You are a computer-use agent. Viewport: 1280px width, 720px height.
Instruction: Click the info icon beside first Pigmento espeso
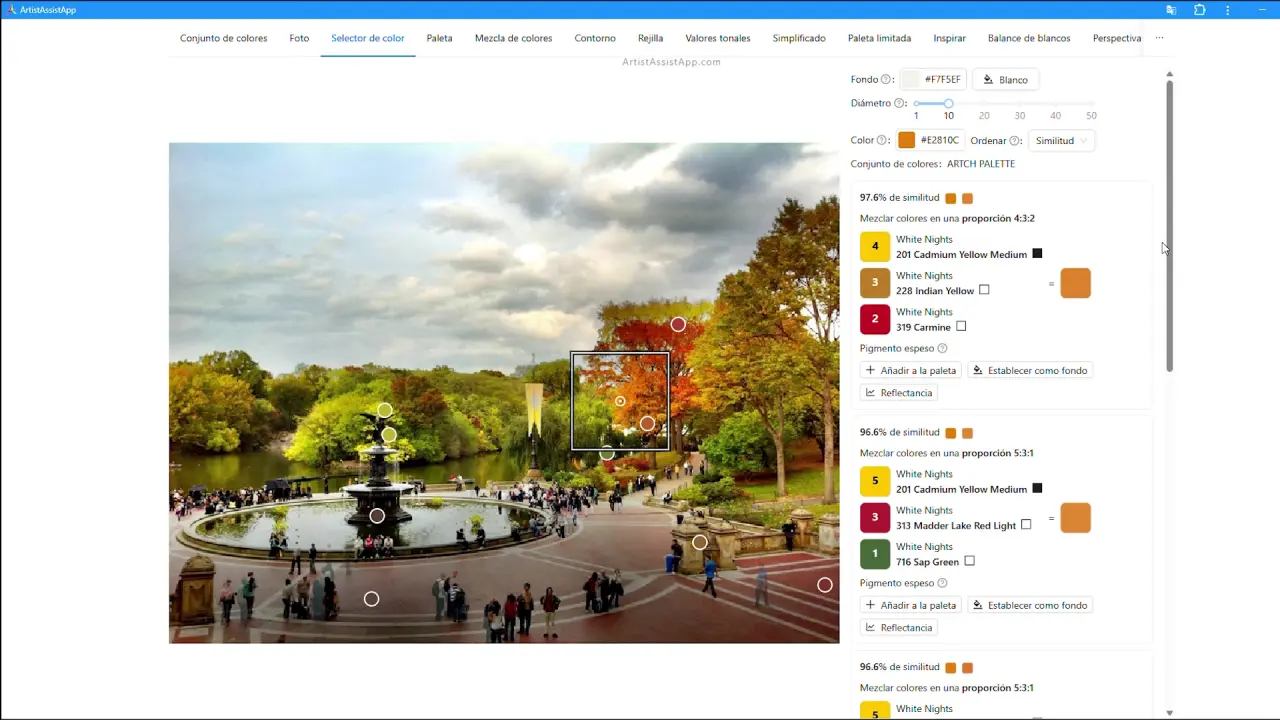click(942, 349)
